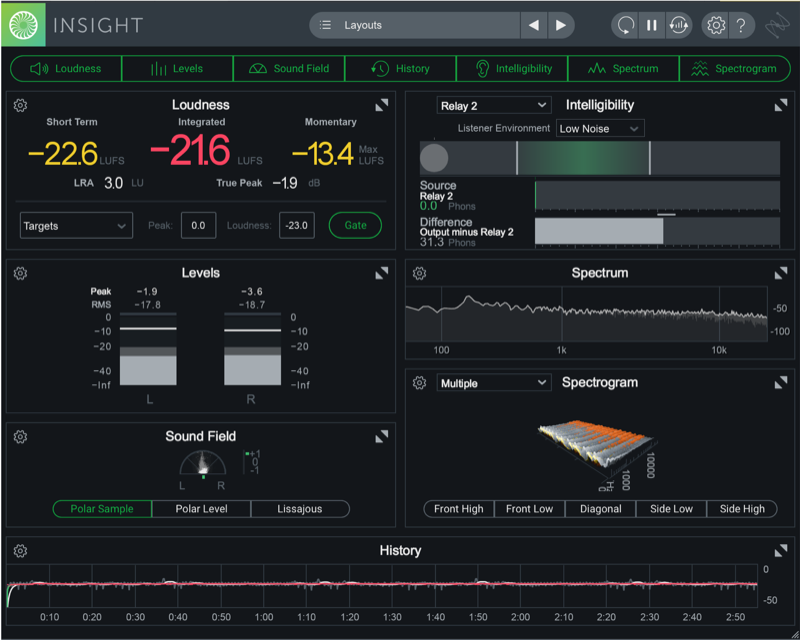The width and height of the screenshot is (800, 640).
Task: Open the Low Noise environment dropdown
Action: tap(600, 129)
